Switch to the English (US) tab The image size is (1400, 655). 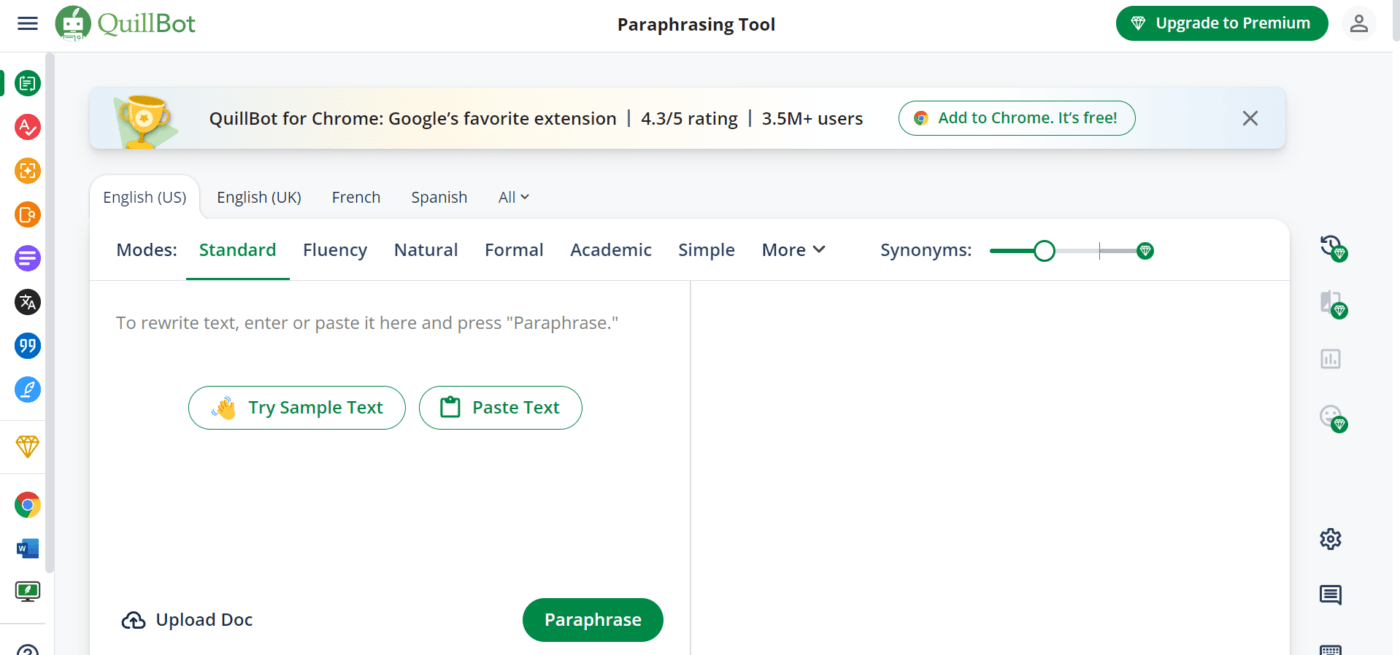pos(145,197)
